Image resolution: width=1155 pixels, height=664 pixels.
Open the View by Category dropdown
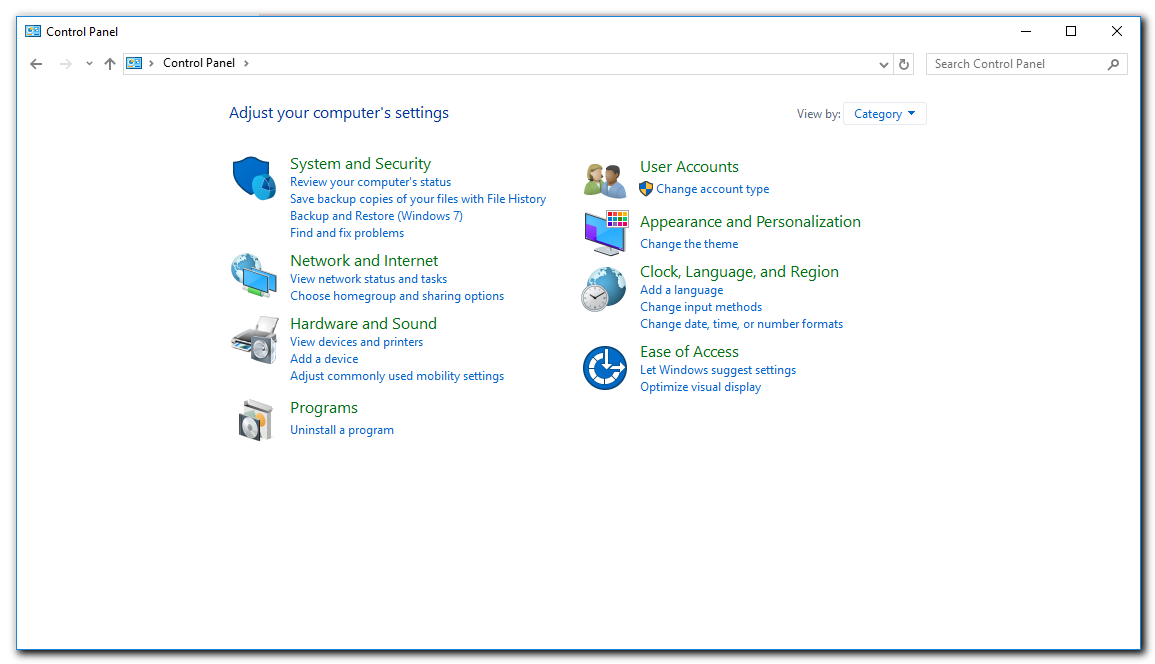[x=885, y=114]
